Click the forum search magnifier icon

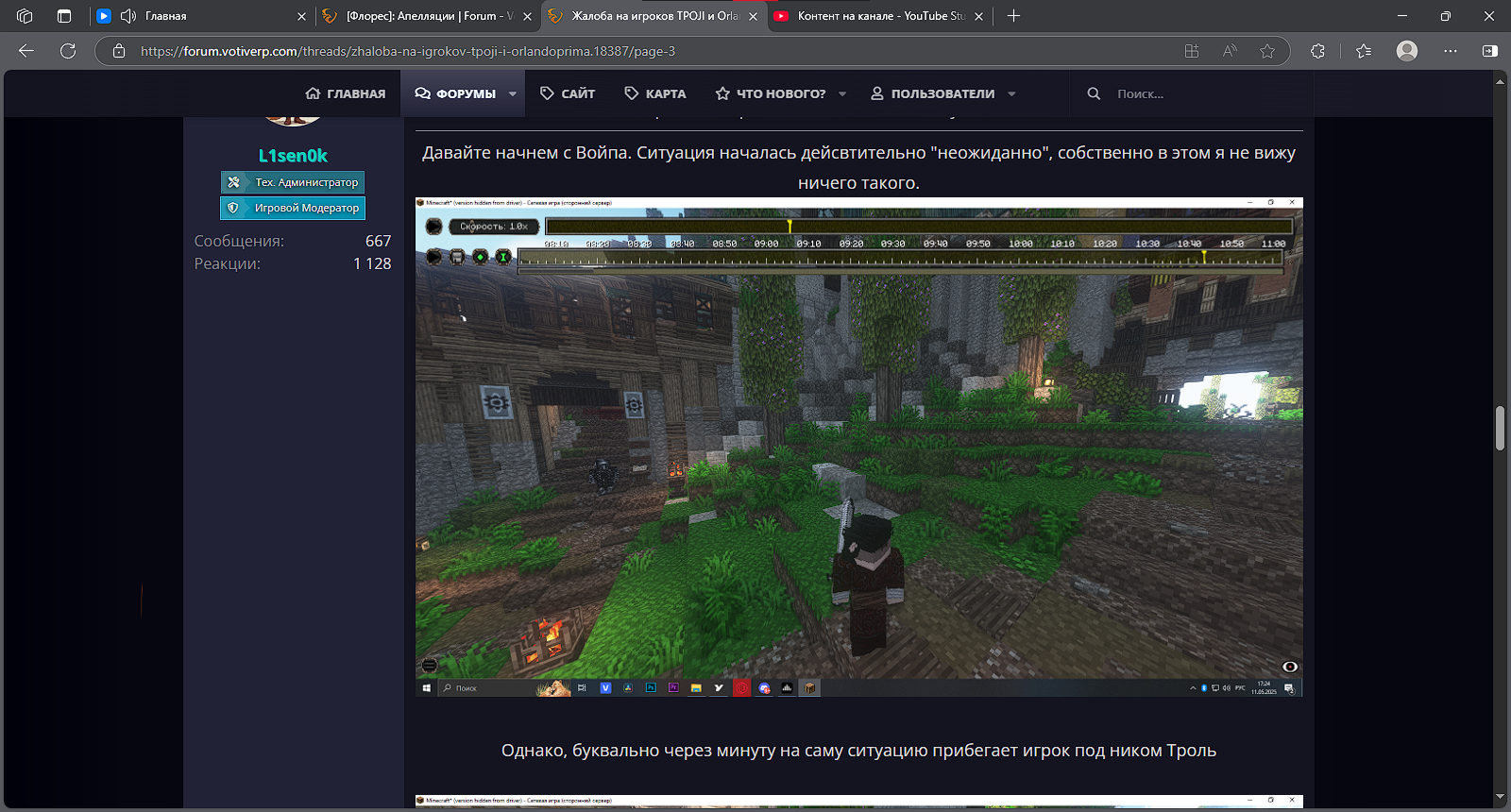tap(1094, 93)
